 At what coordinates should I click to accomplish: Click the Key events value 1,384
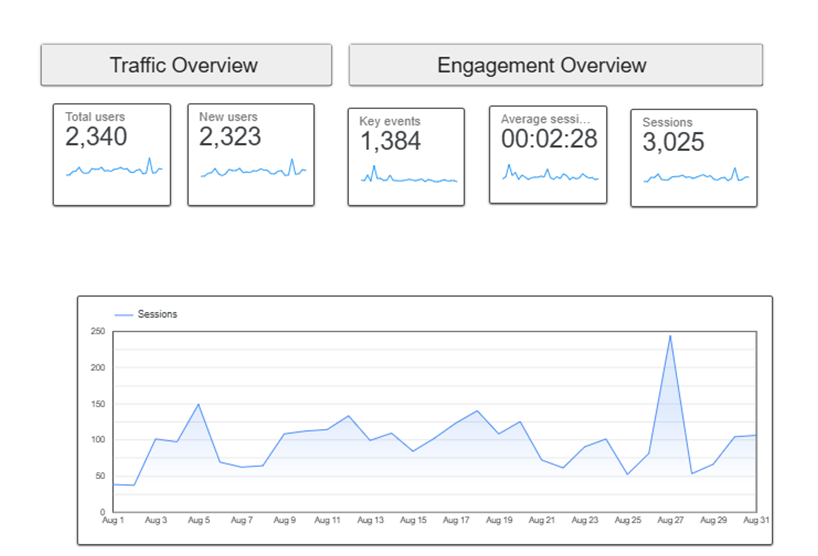click(390, 141)
